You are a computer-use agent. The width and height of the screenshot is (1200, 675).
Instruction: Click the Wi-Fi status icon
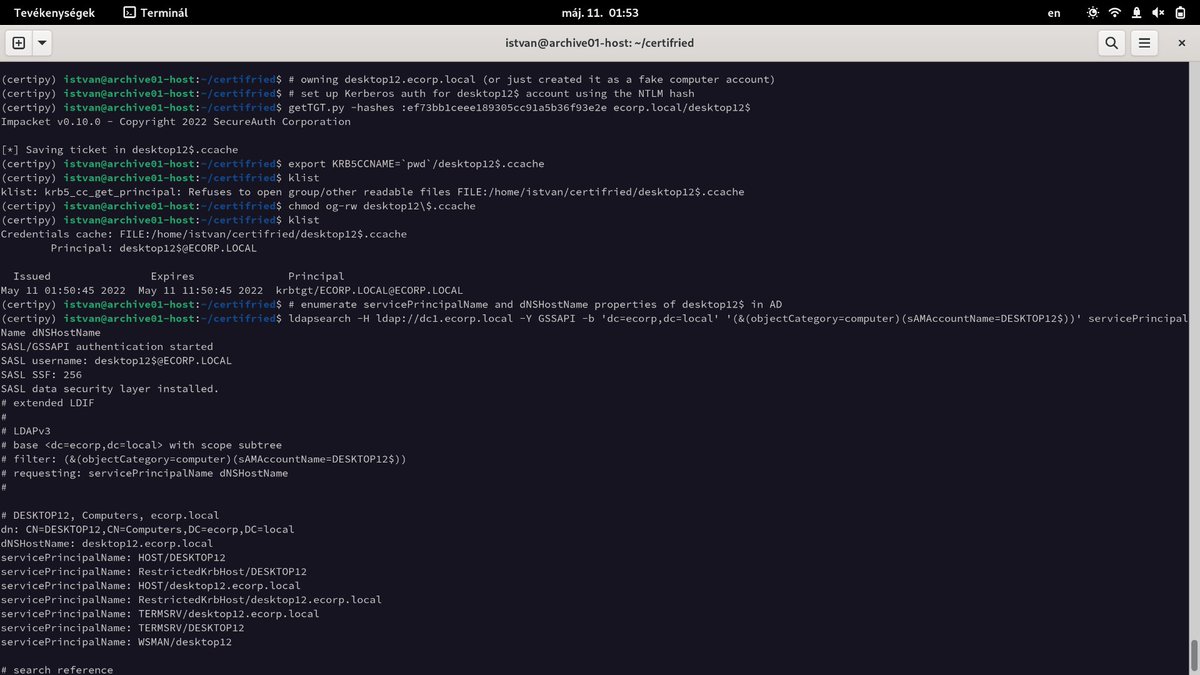1115,13
